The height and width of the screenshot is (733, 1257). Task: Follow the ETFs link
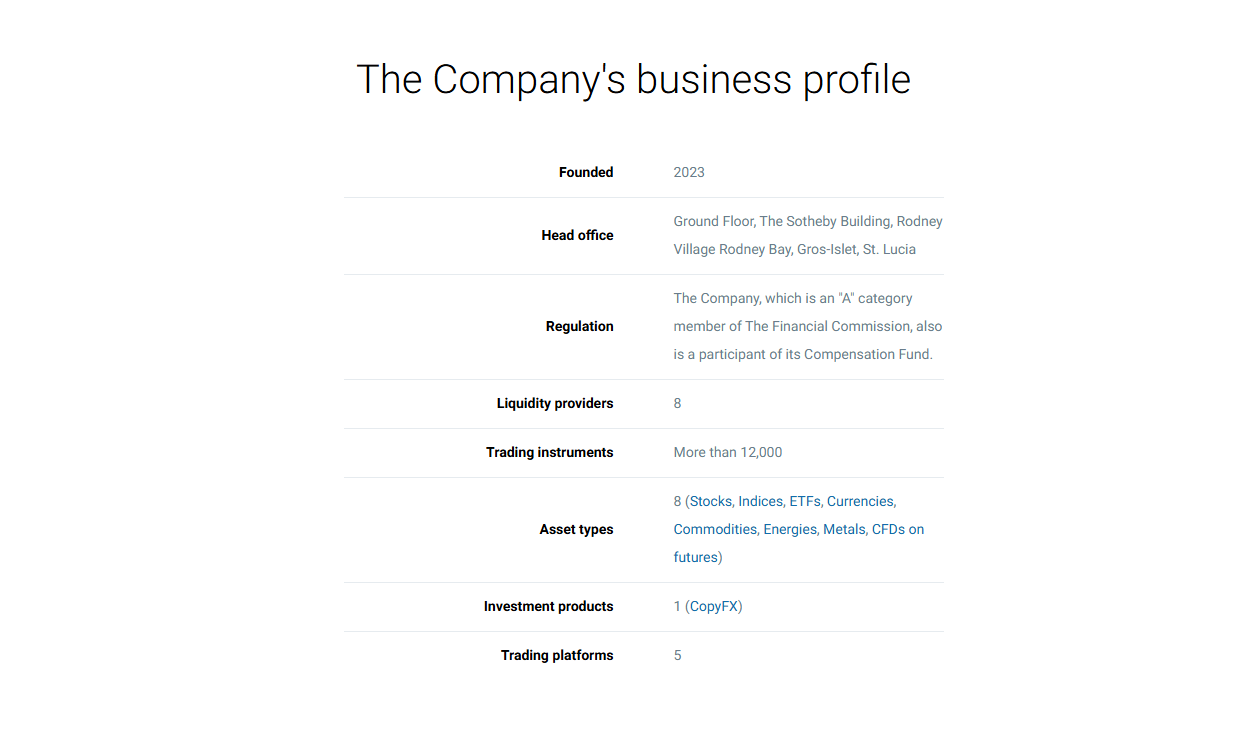(x=804, y=501)
